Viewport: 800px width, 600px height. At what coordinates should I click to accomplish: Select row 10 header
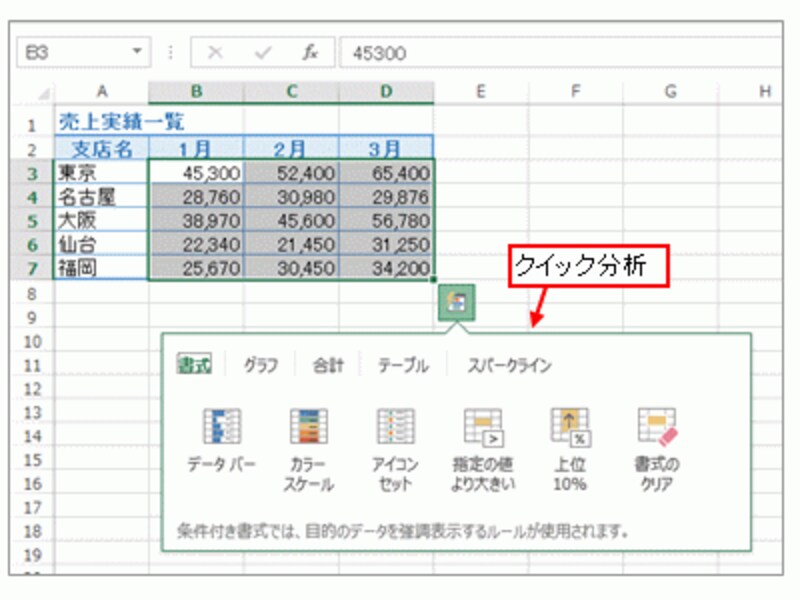tap(32, 341)
